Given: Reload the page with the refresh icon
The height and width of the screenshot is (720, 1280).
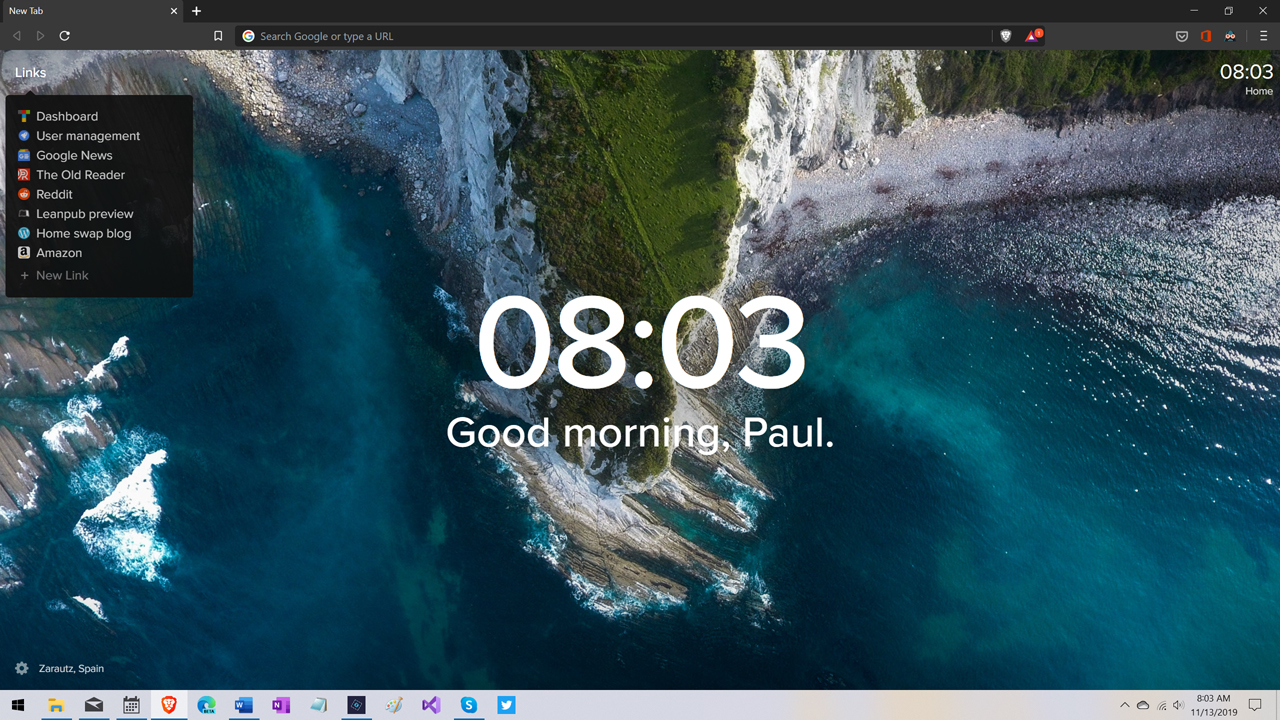Looking at the screenshot, I should pyautogui.click(x=65, y=36).
